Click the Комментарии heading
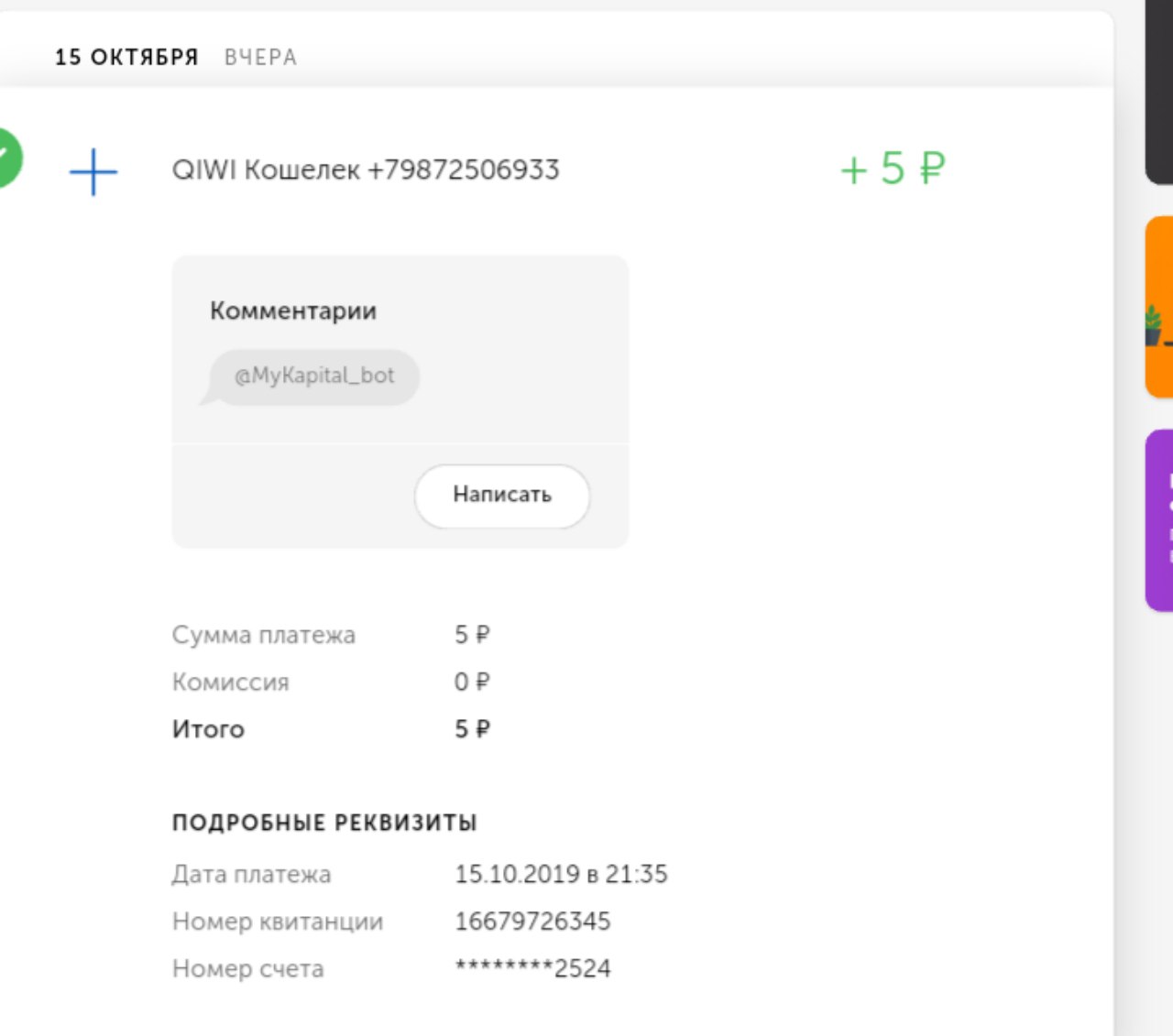The height and width of the screenshot is (1036, 1173). (x=293, y=311)
